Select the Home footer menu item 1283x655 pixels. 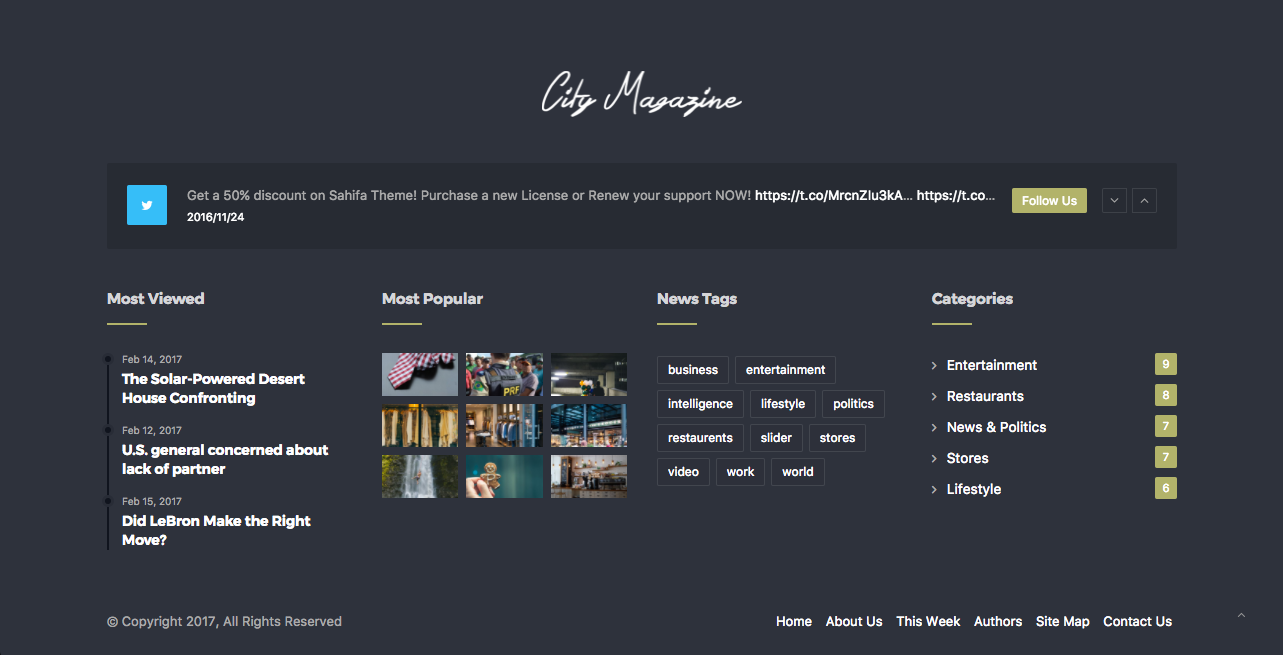point(793,621)
